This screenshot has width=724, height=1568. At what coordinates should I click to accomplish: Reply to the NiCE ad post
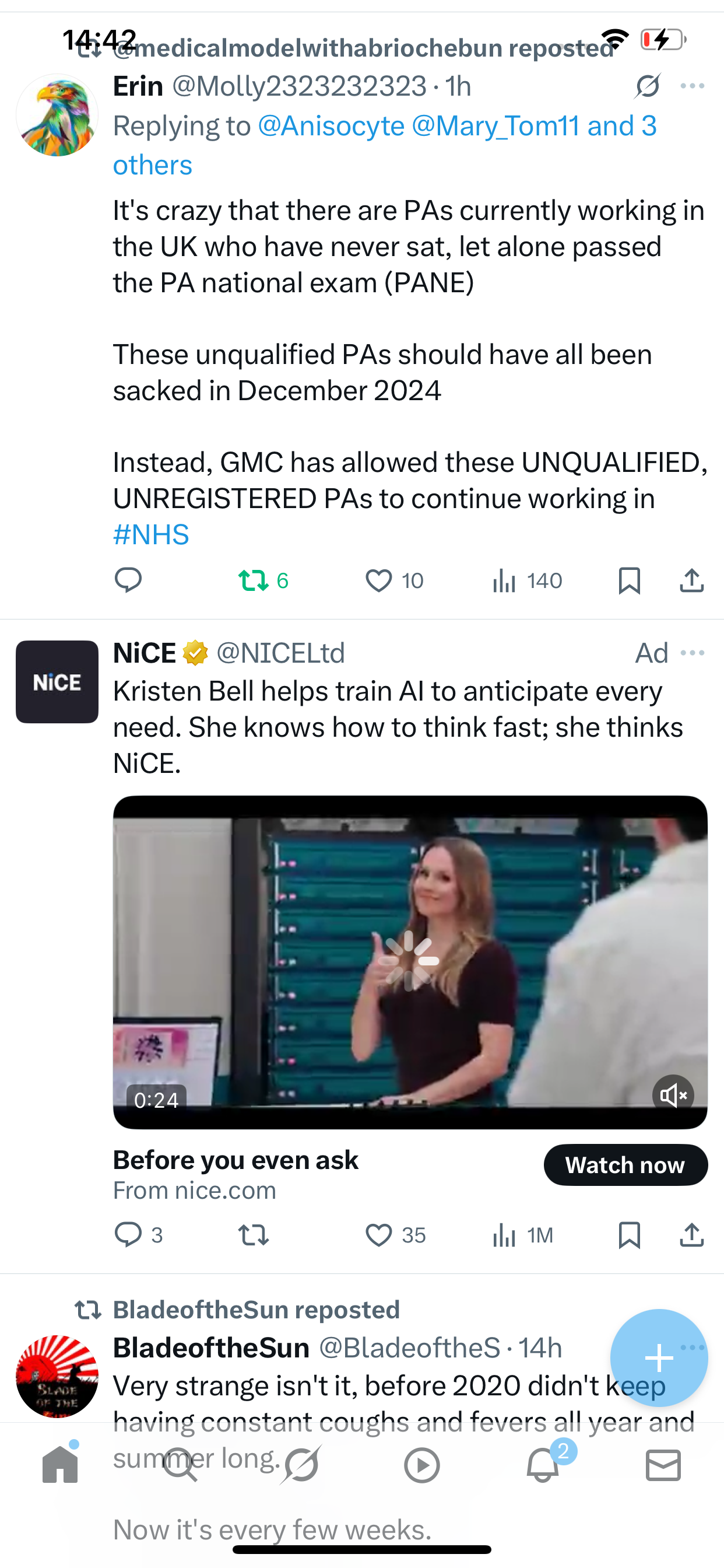pos(128,1235)
